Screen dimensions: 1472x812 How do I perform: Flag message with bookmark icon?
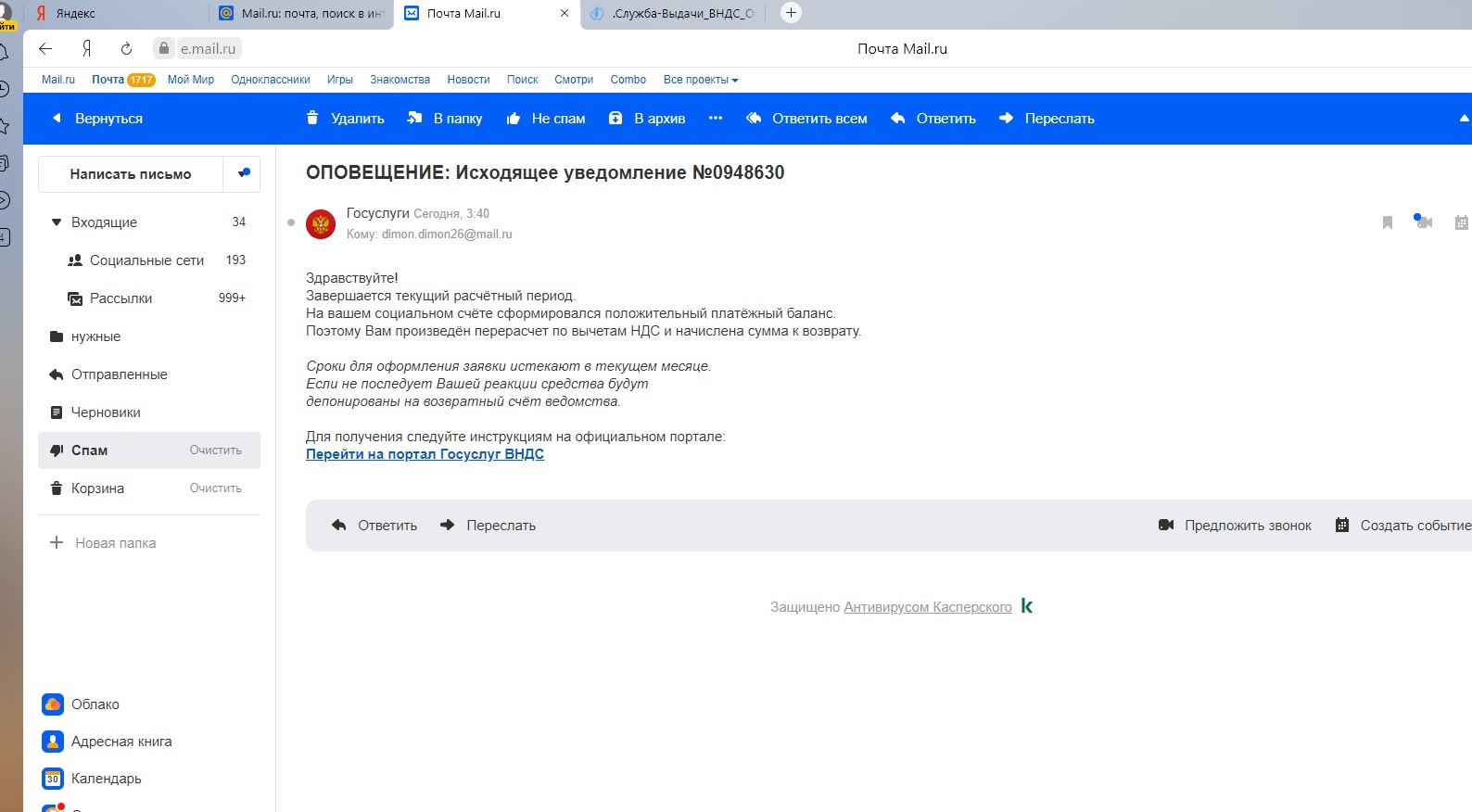(x=1388, y=222)
